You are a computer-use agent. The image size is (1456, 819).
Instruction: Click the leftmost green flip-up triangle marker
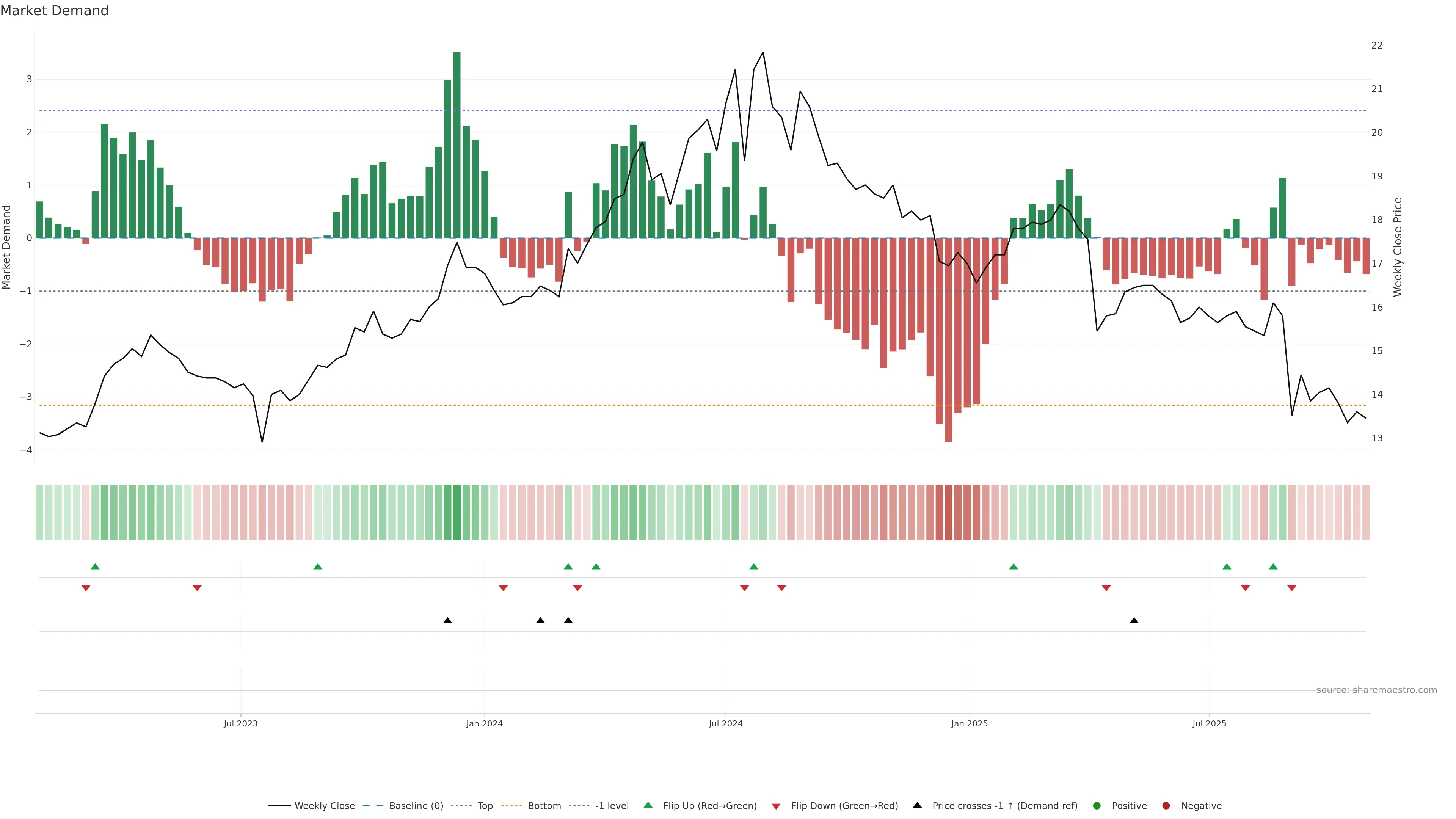click(95, 566)
